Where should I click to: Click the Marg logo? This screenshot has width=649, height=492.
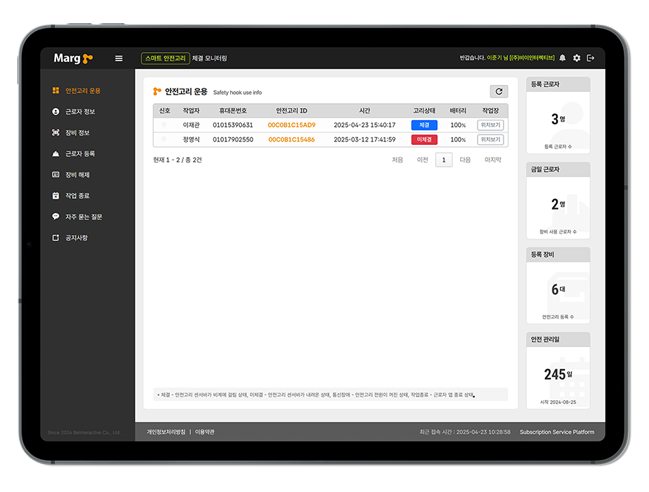(73, 58)
